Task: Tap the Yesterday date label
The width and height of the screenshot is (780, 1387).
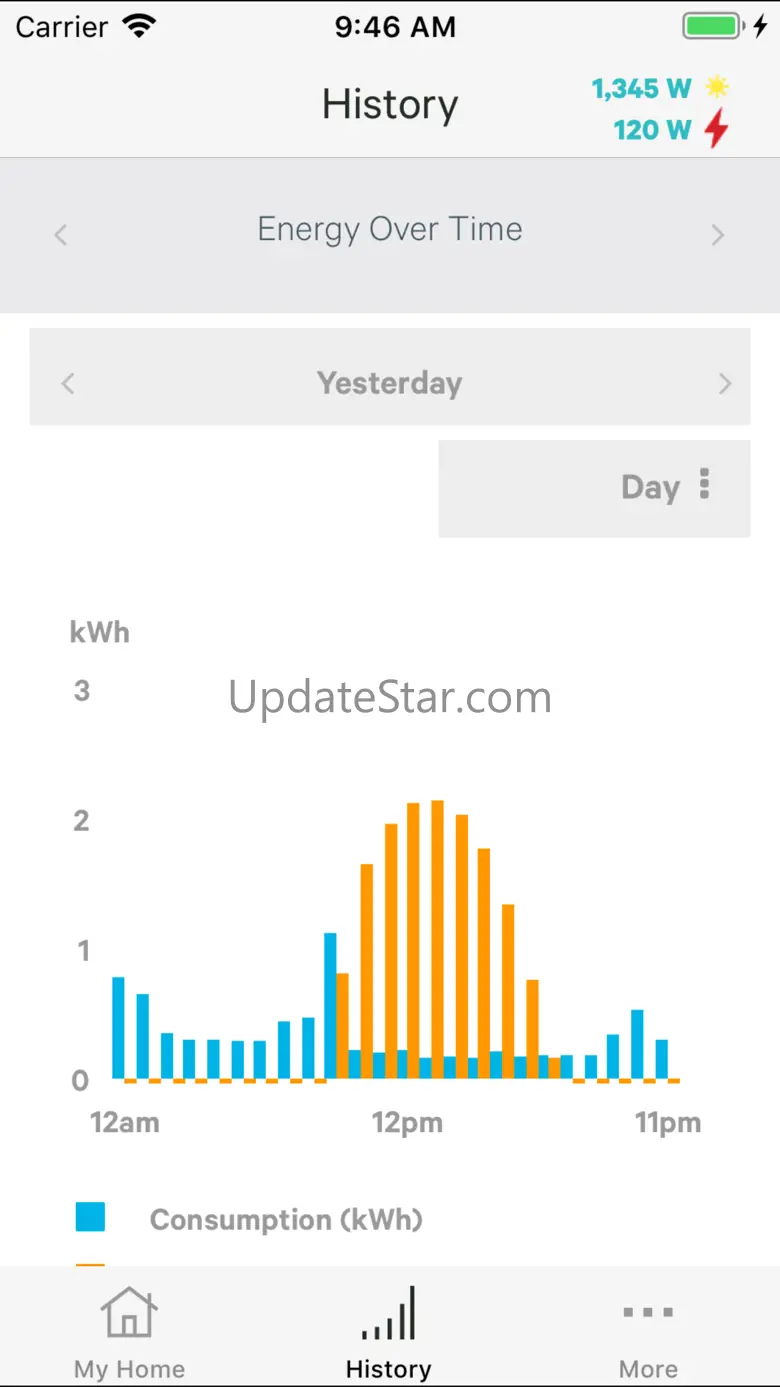Action: click(x=390, y=383)
